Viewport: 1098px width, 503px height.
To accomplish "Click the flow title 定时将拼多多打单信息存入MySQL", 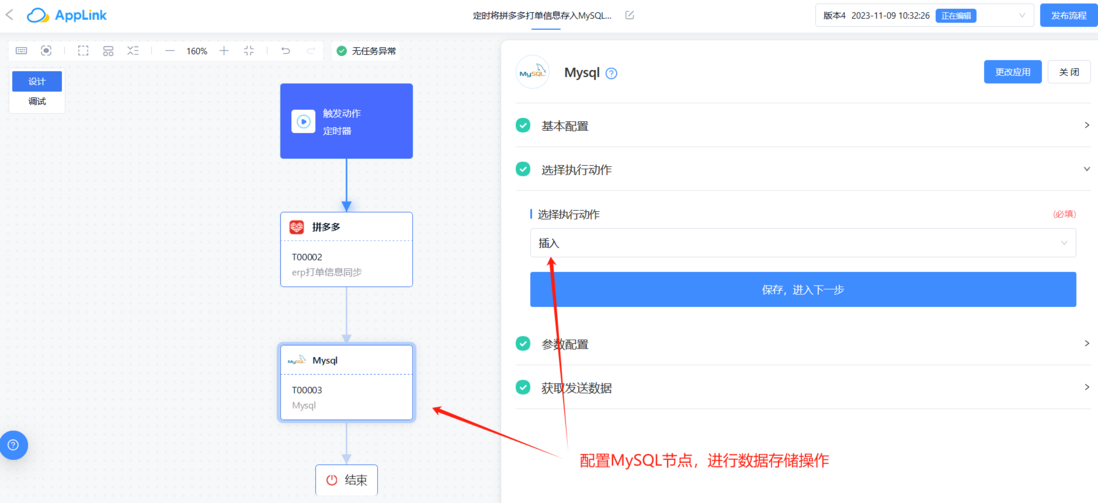I will 543,15.
